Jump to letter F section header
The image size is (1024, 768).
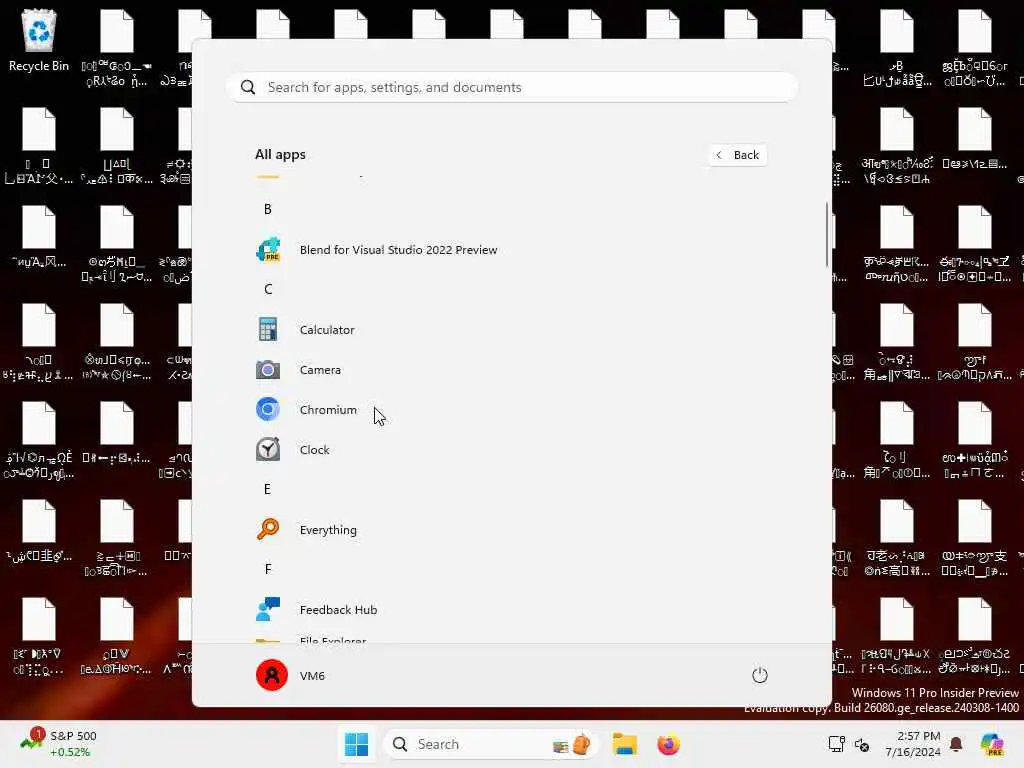click(x=268, y=569)
